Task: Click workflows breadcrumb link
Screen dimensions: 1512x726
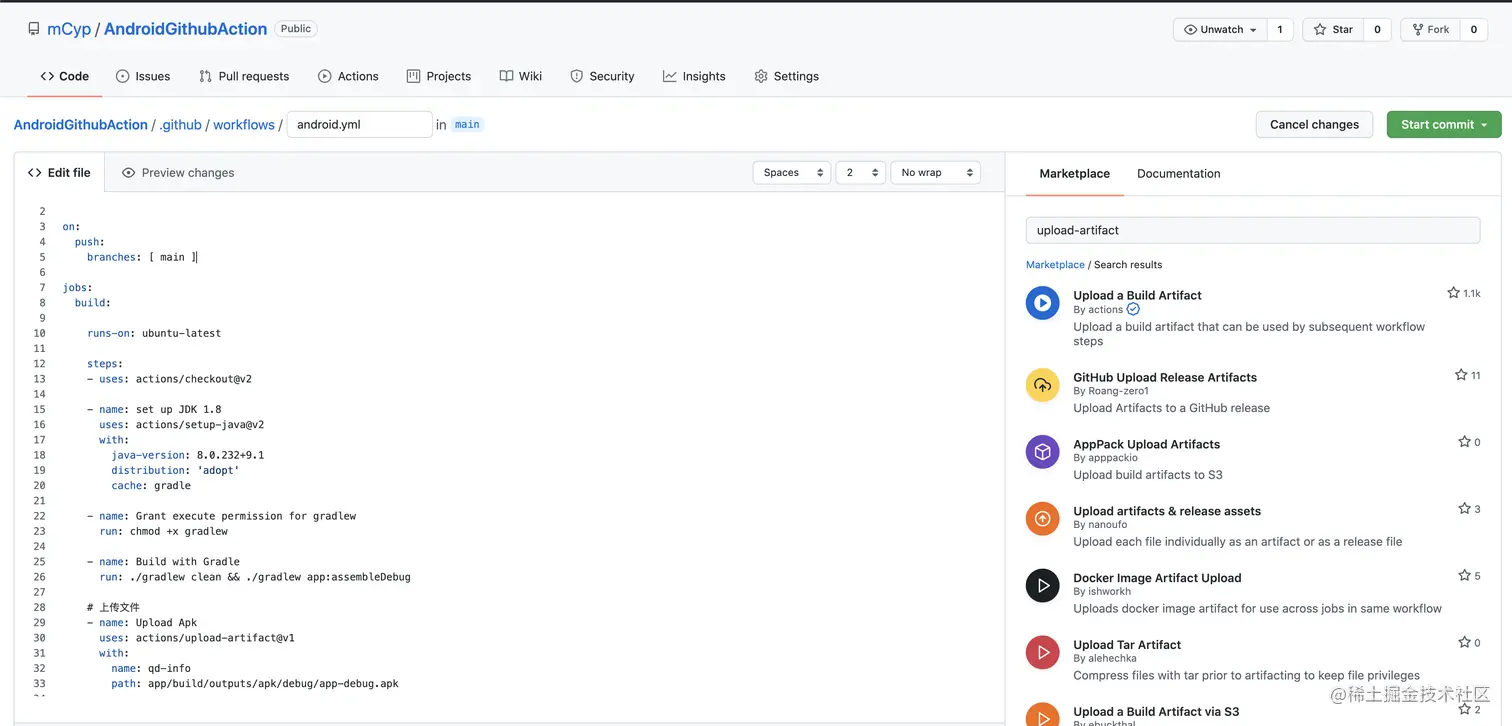Action: [x=243, y=125]
